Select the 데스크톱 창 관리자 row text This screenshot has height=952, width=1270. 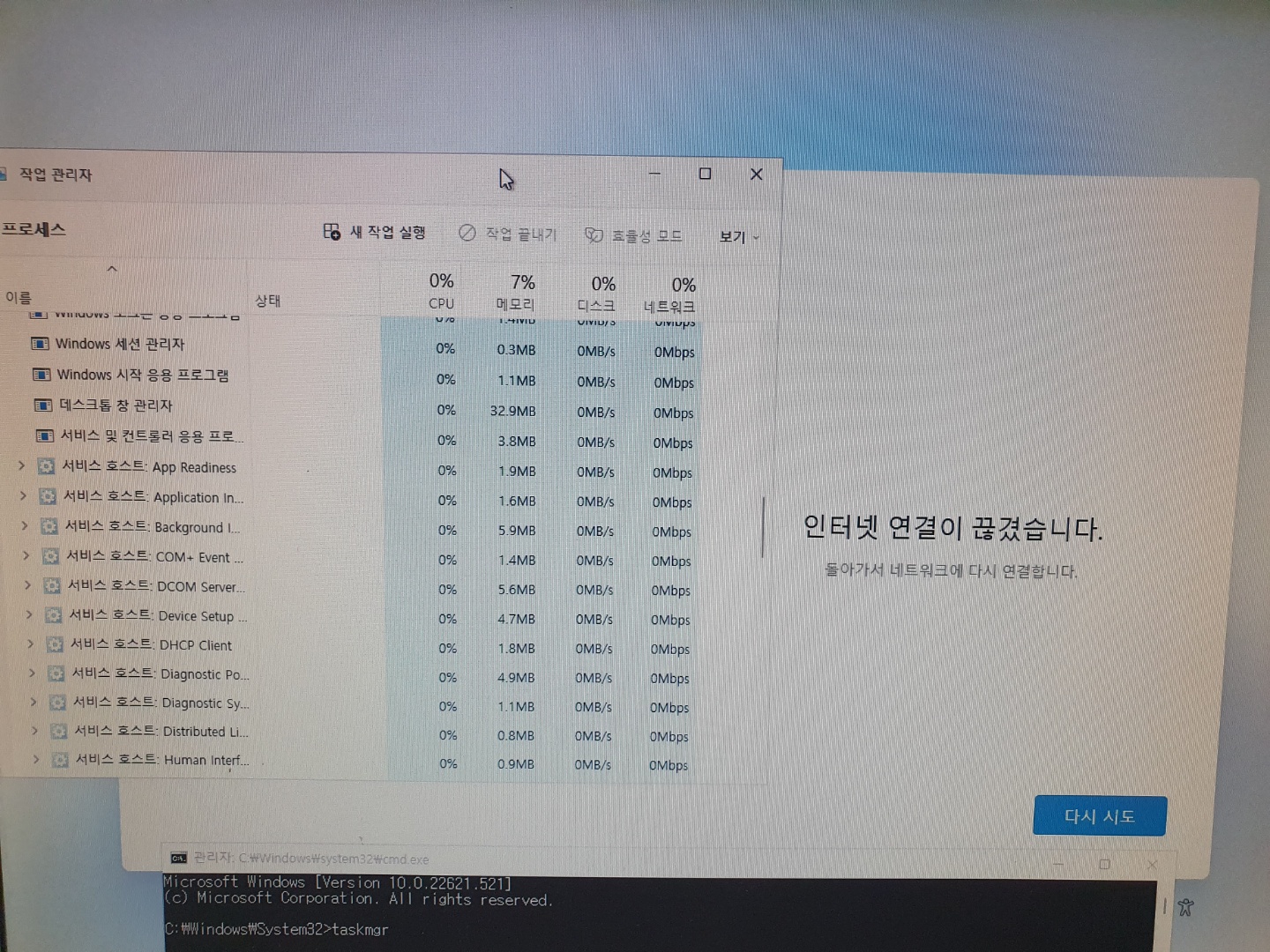pos(116,405)
